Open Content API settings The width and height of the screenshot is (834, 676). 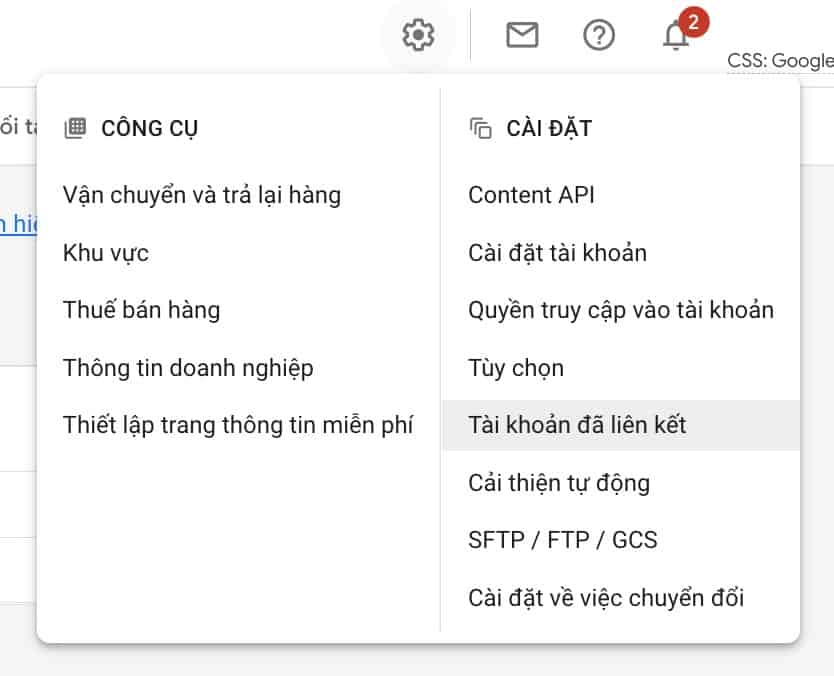[x=531, y=194]
